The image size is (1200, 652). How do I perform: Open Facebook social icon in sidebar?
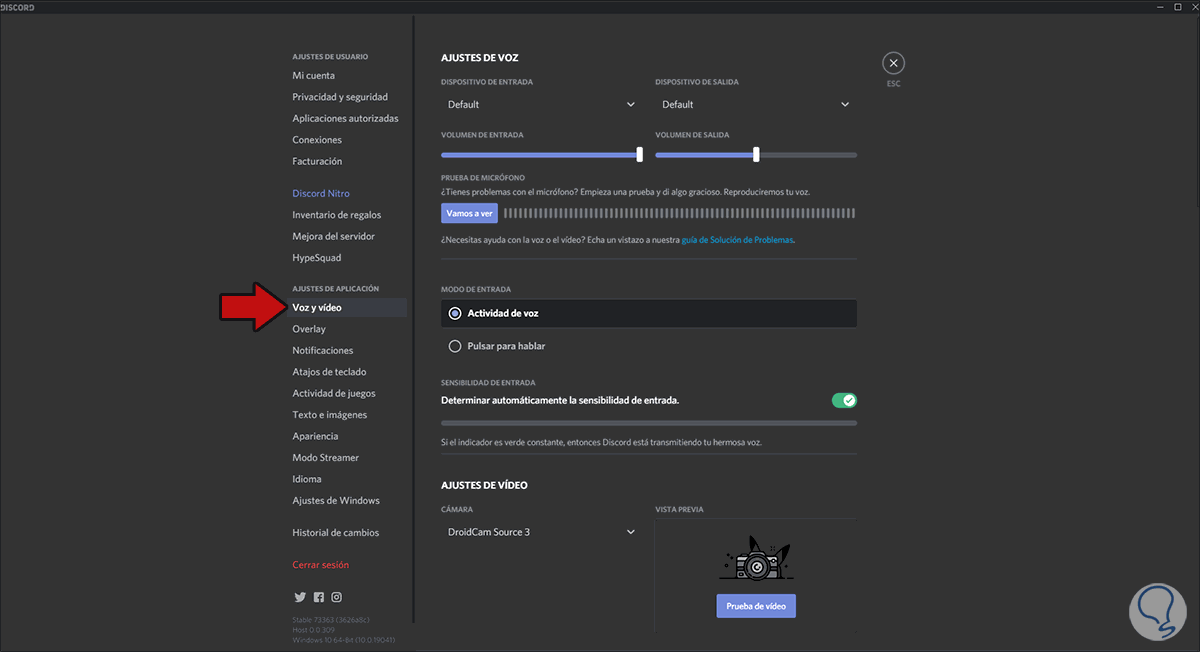click(x=319, y=597)
